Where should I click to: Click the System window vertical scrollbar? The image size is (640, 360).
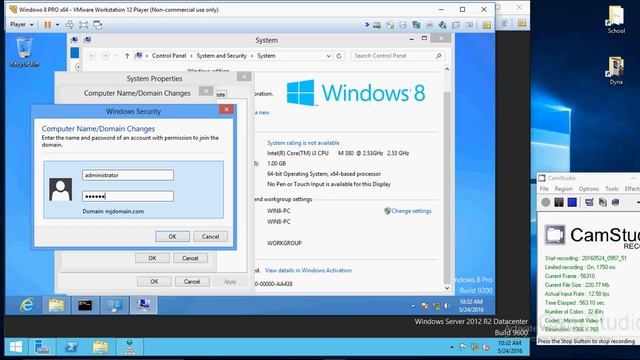pyautogui.click(x=447, y=180)
